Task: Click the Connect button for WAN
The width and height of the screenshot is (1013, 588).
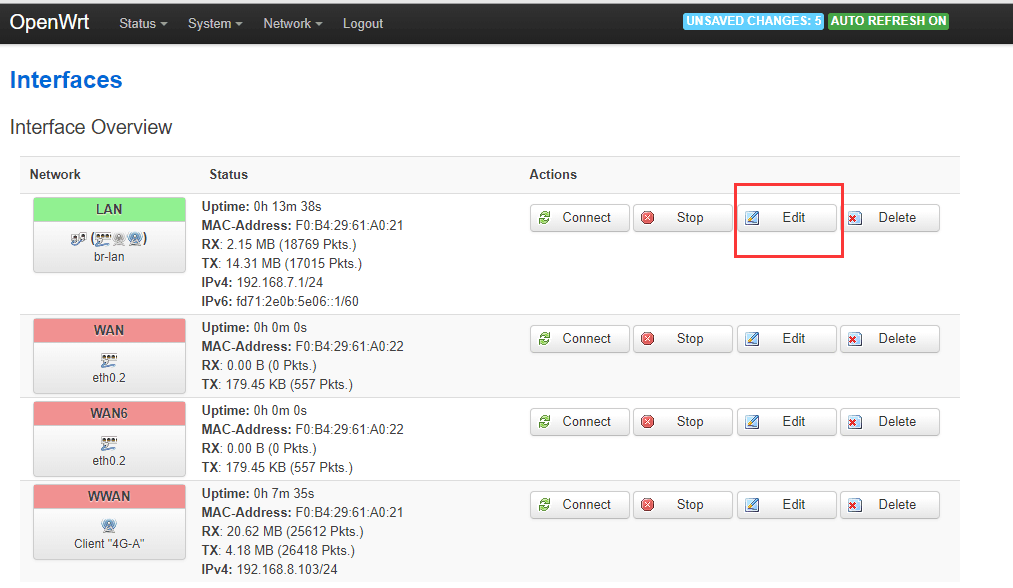Action: tap(580, 339)
